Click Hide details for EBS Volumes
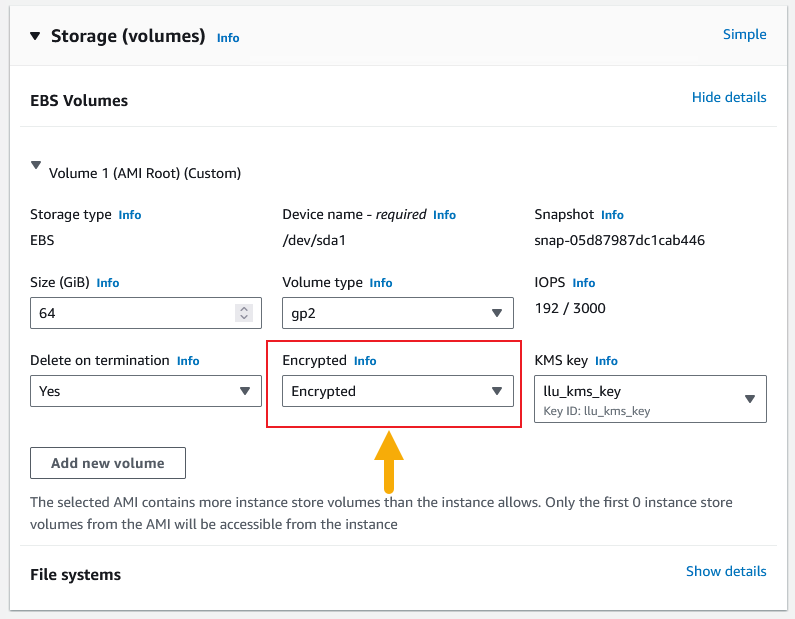The height and width of the screenshot is (619, 795). [x=728, y=97]
